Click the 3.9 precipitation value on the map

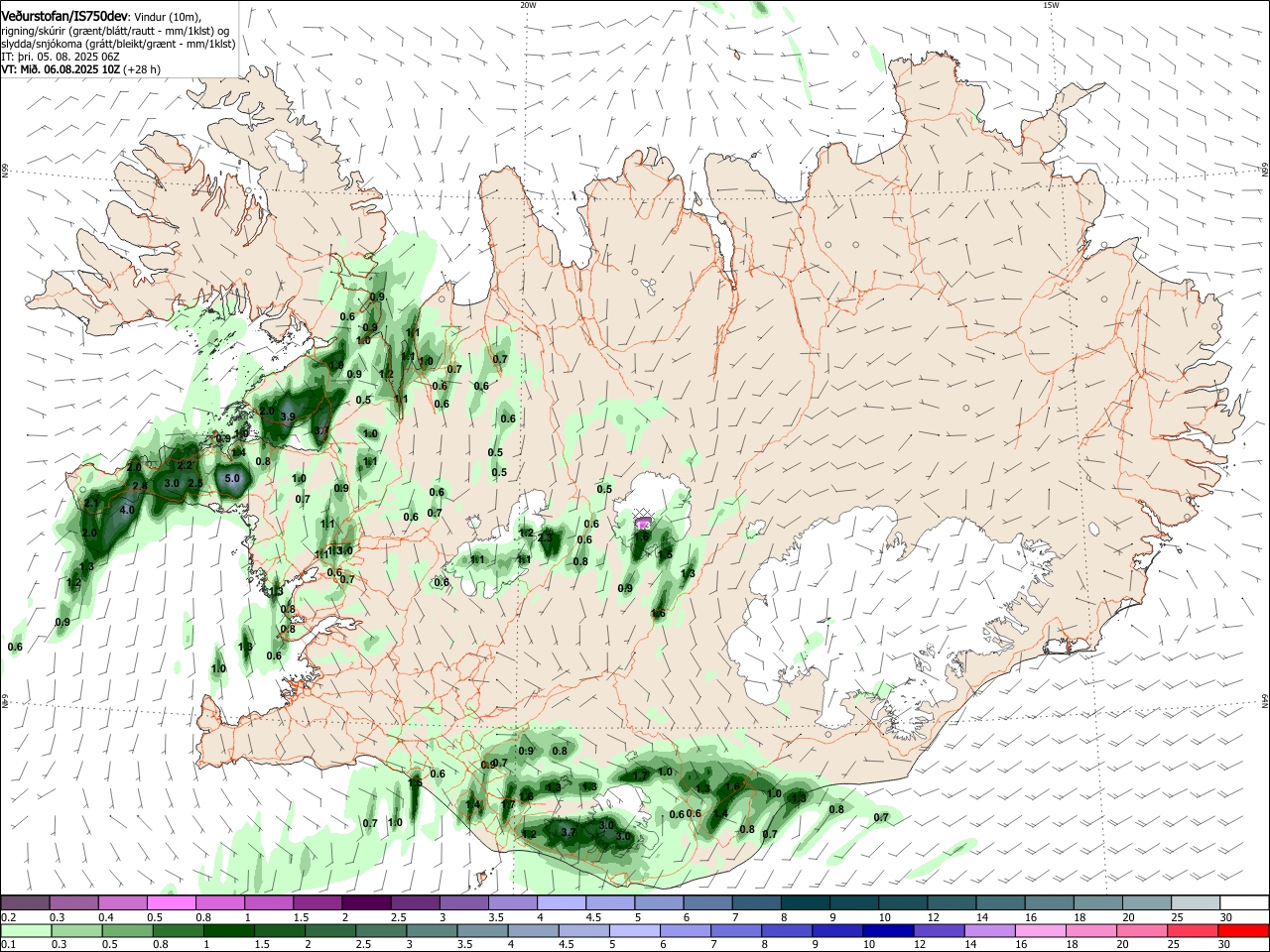(x=288, y=416)
